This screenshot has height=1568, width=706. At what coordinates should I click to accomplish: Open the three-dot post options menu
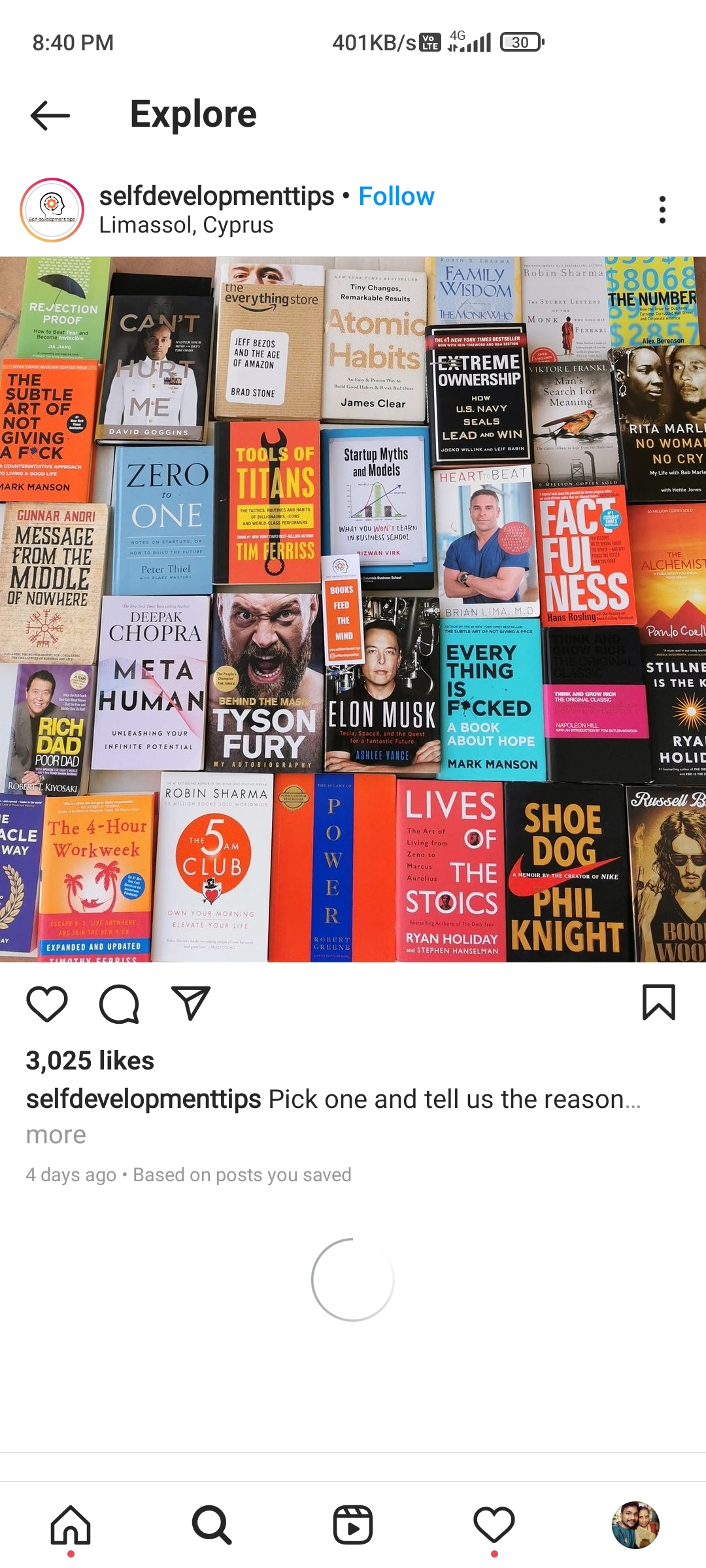tap(662, 210)
